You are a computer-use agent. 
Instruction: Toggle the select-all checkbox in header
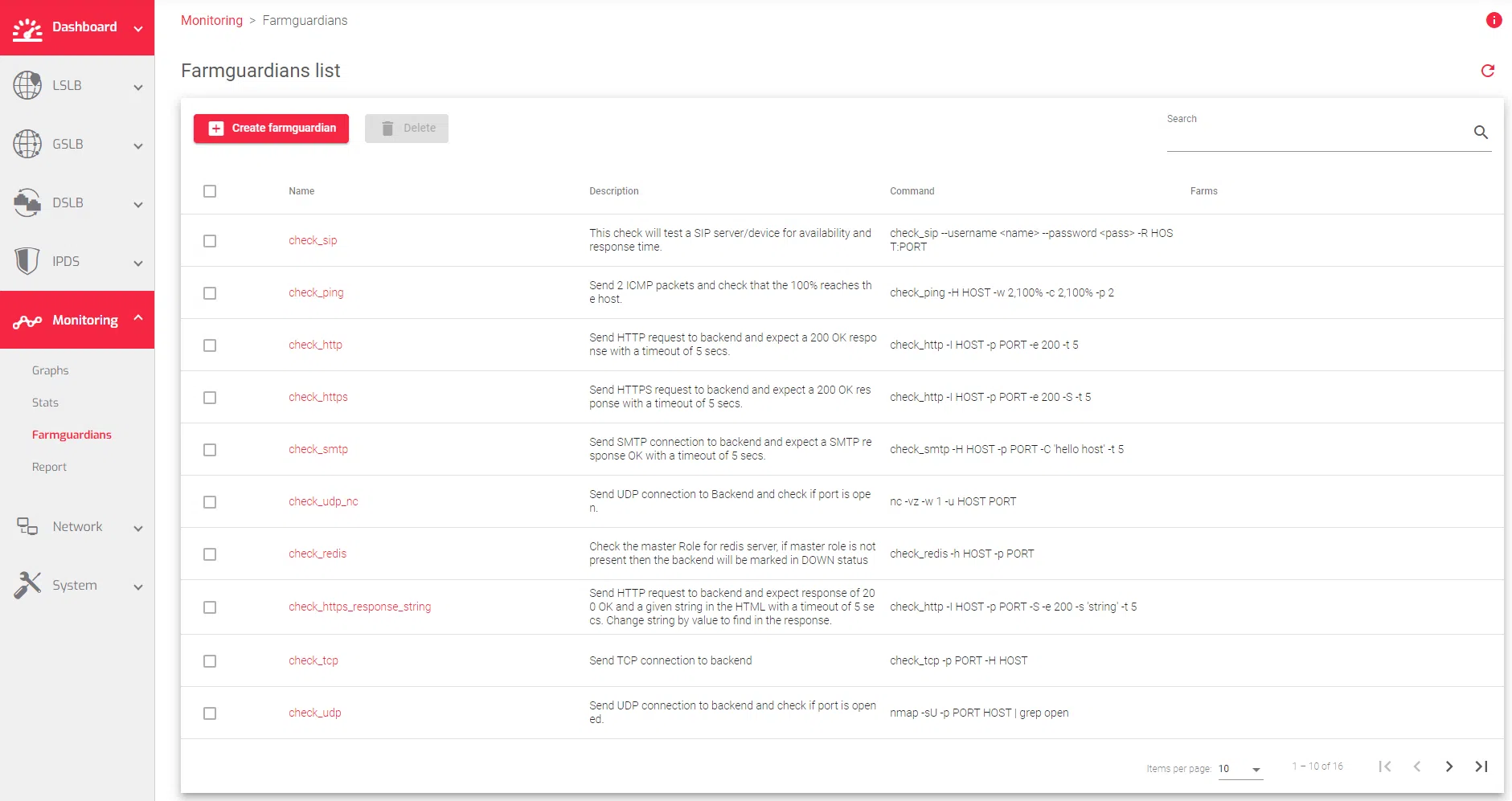[210, 191]
